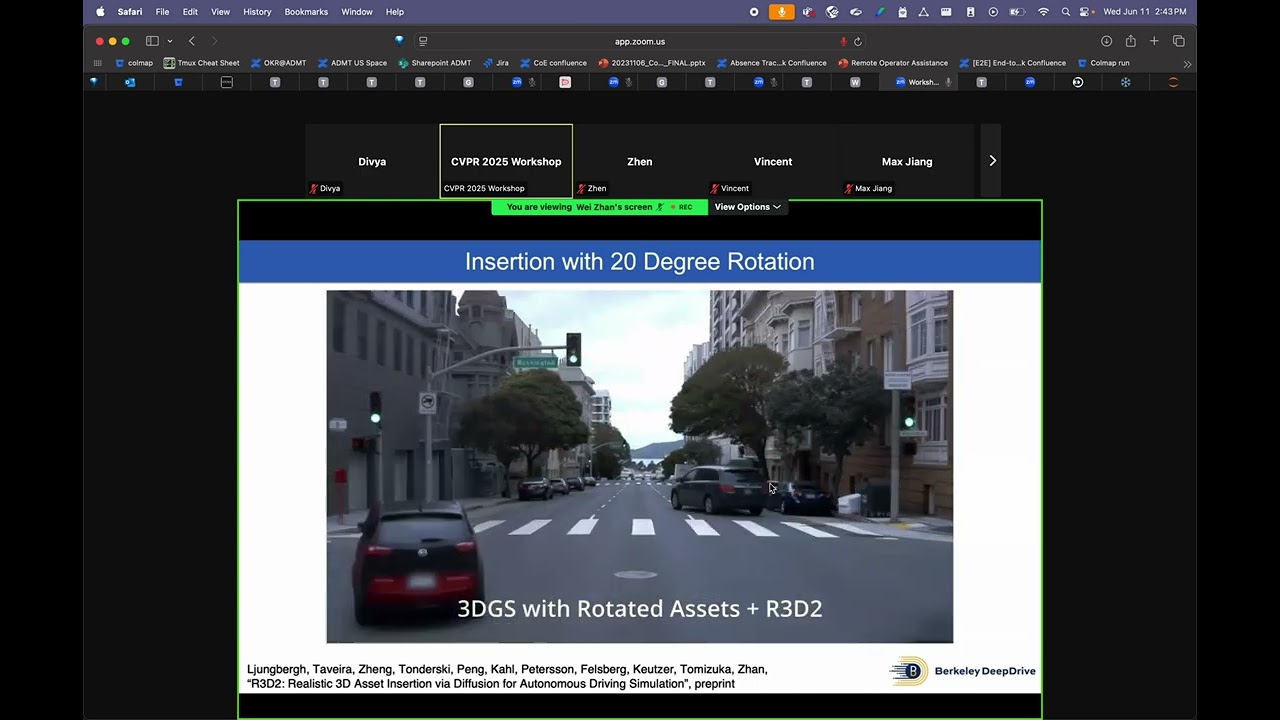The width and height of the screenshot is (1280, 720).
Task: Open the Share sheet in Safari
Action: tap(1130, 41)
